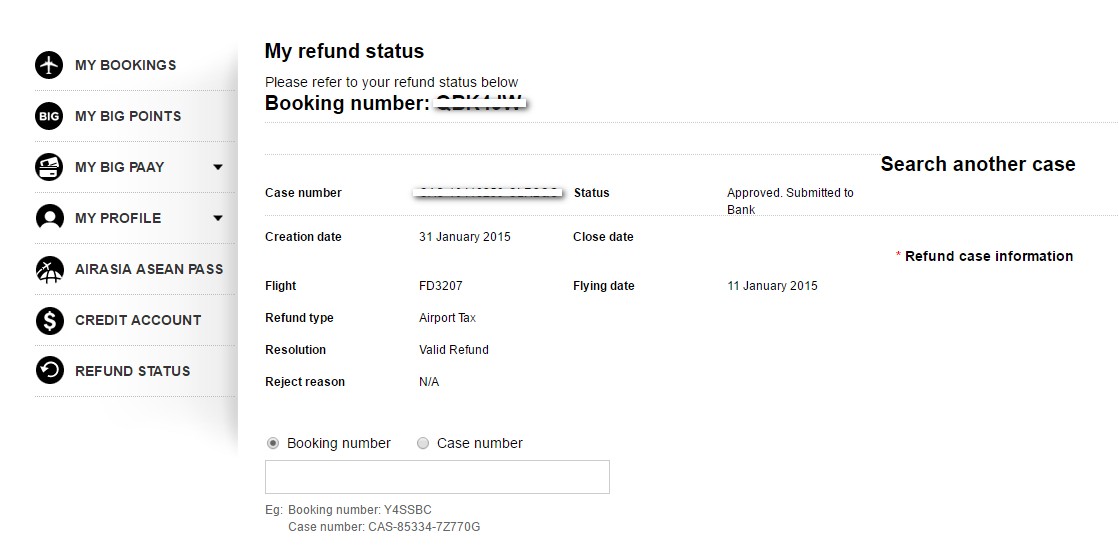Open the MY BOOKINGS menu item
The image size is (1119, 546).
tap(125, 65)
